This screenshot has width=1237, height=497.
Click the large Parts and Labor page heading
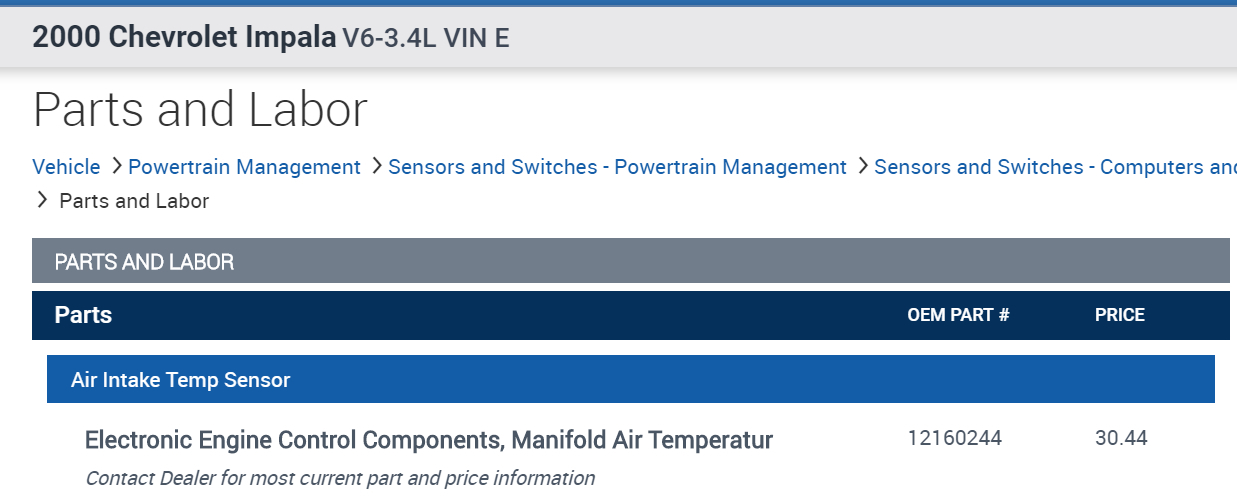200,110
